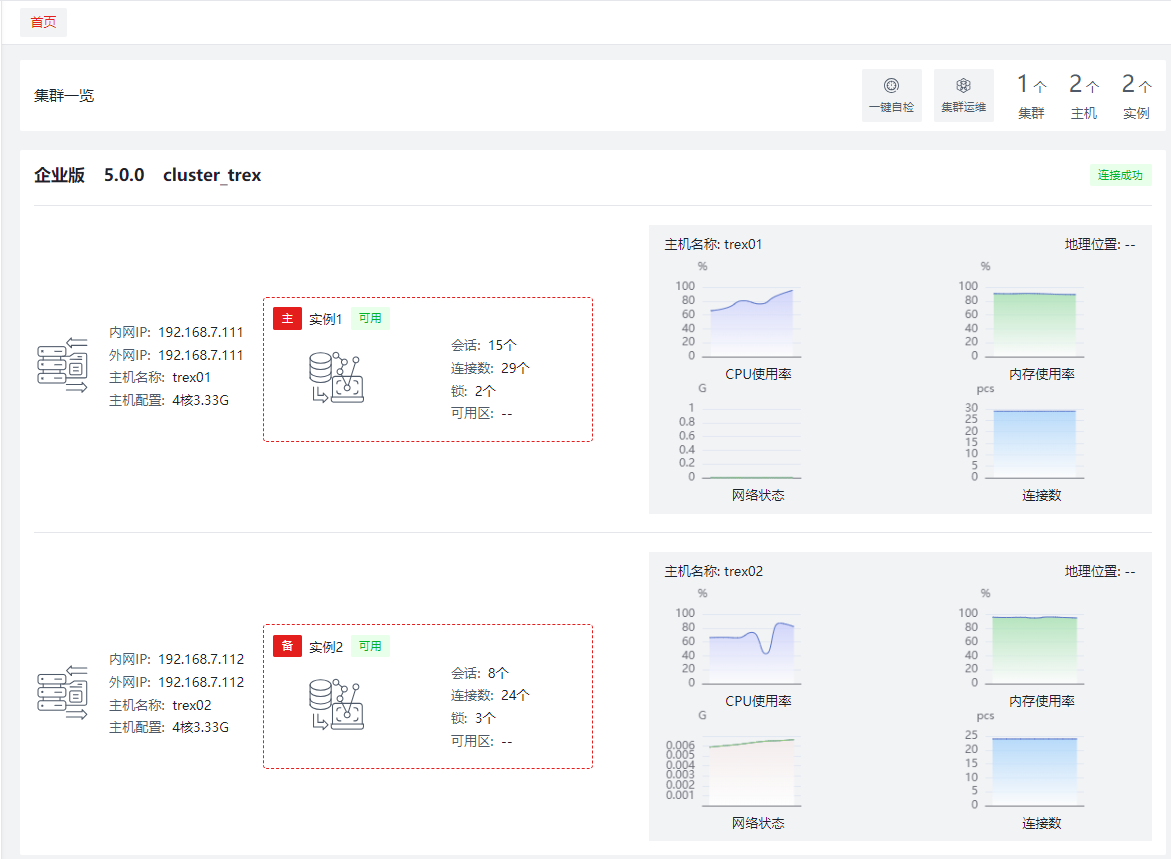Click the 主机名称: trex01 line beside the server icon
The height and width of the screenshot is (859, 1171).
pos(160,378)
